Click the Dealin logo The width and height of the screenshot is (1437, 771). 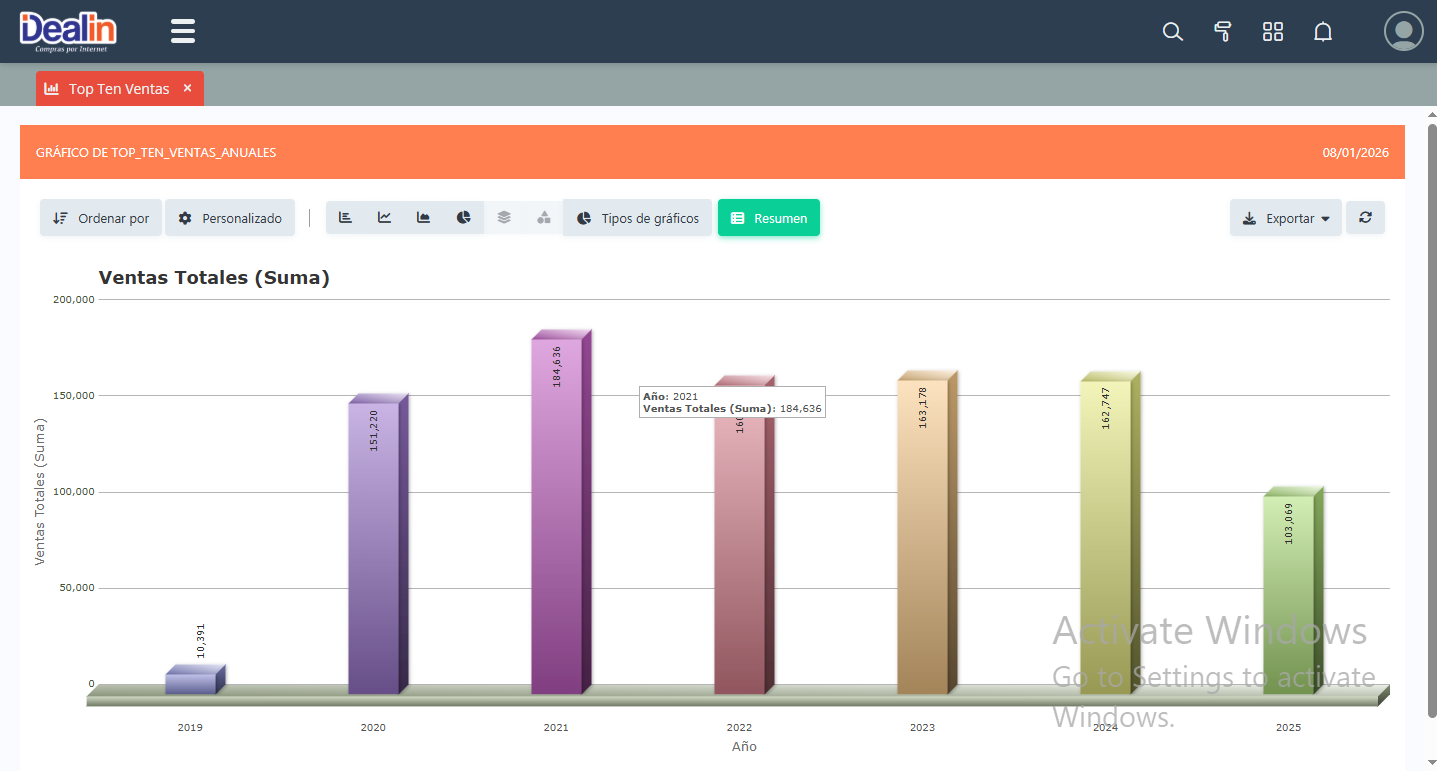(68, 31)
